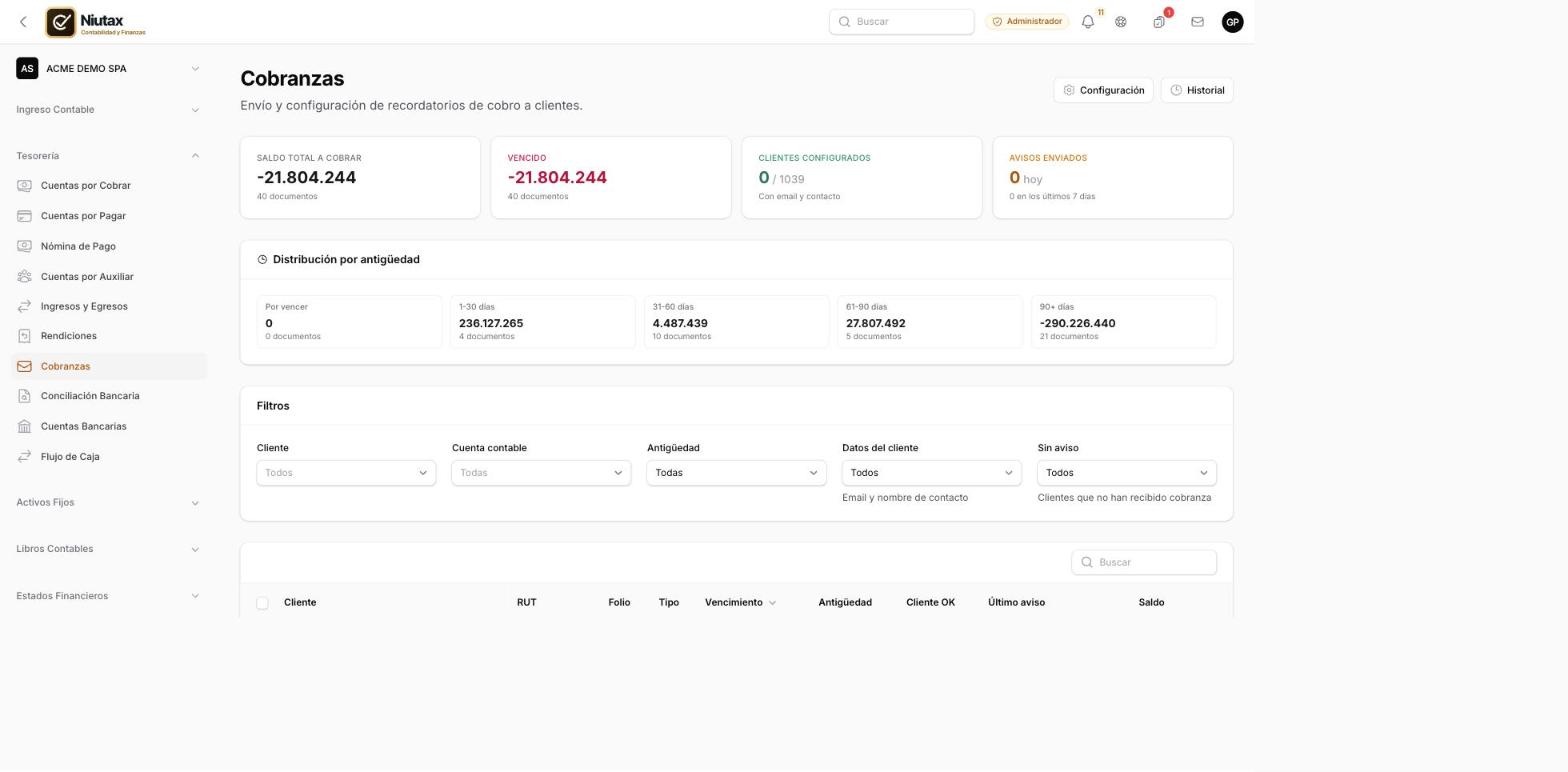1568x772 pixels.
Task: Open the Cuenta contable filter dropdown
Action: coord(541,473)
